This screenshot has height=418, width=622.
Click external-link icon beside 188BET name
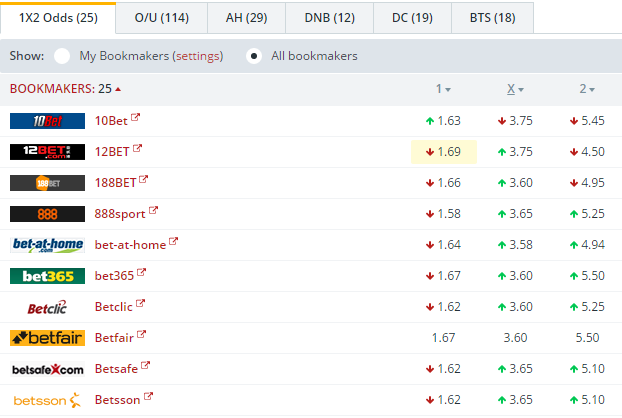(x=144, y=179)
